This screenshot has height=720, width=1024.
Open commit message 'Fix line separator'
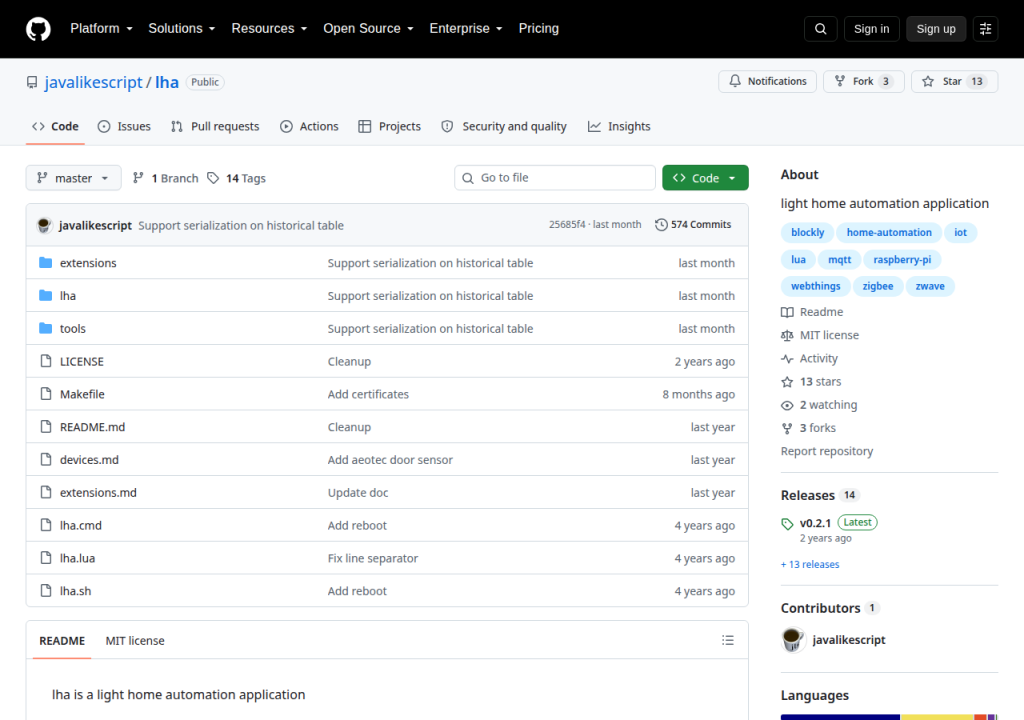372,558
